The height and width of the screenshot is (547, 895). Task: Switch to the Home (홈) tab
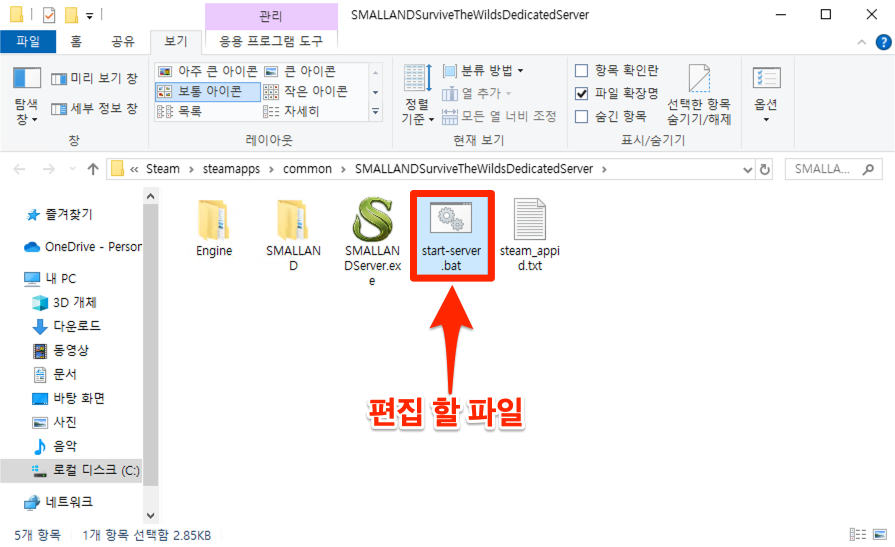click(x=76, y=41)
